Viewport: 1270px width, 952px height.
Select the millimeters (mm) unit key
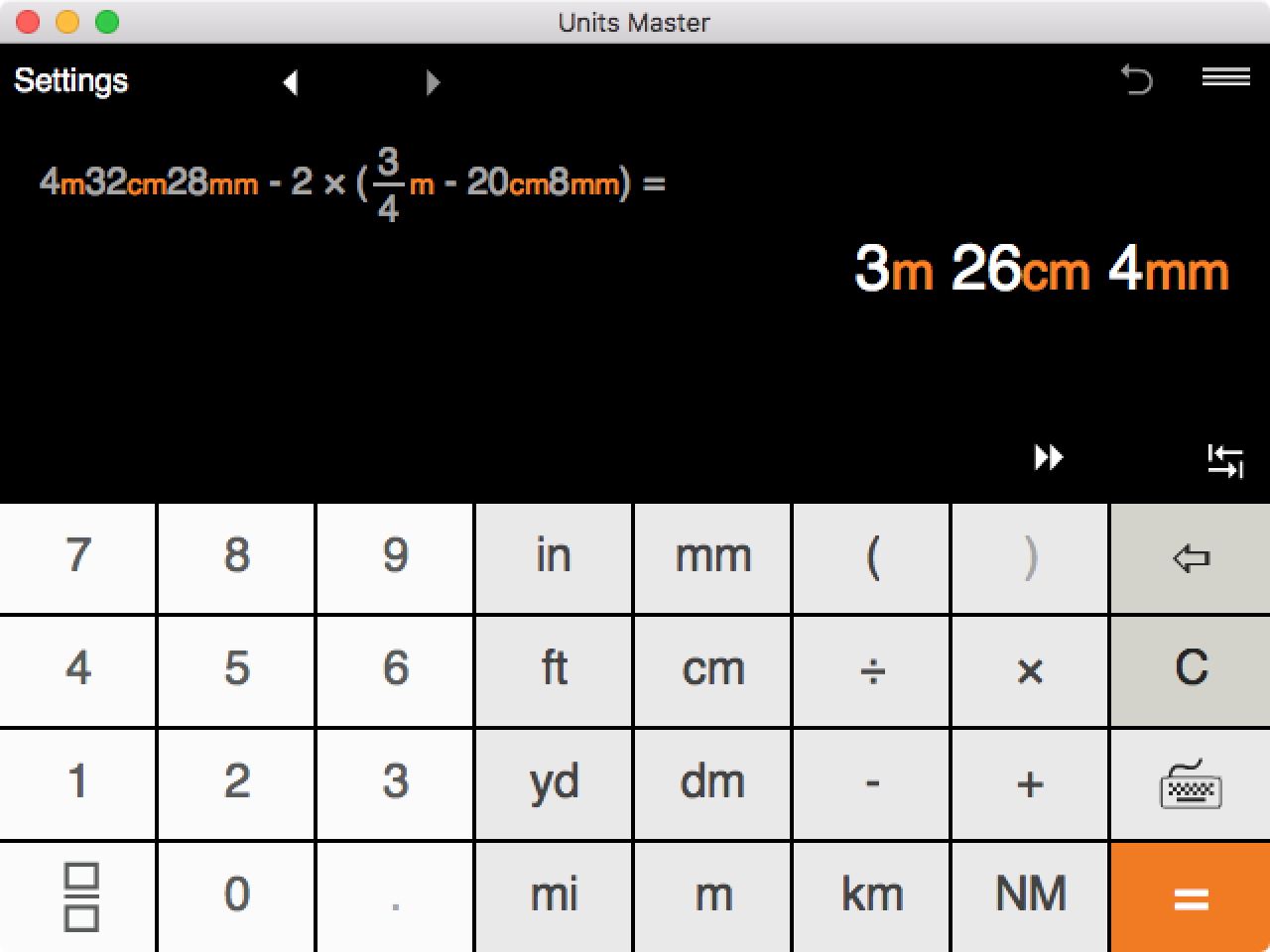(712, 558)
